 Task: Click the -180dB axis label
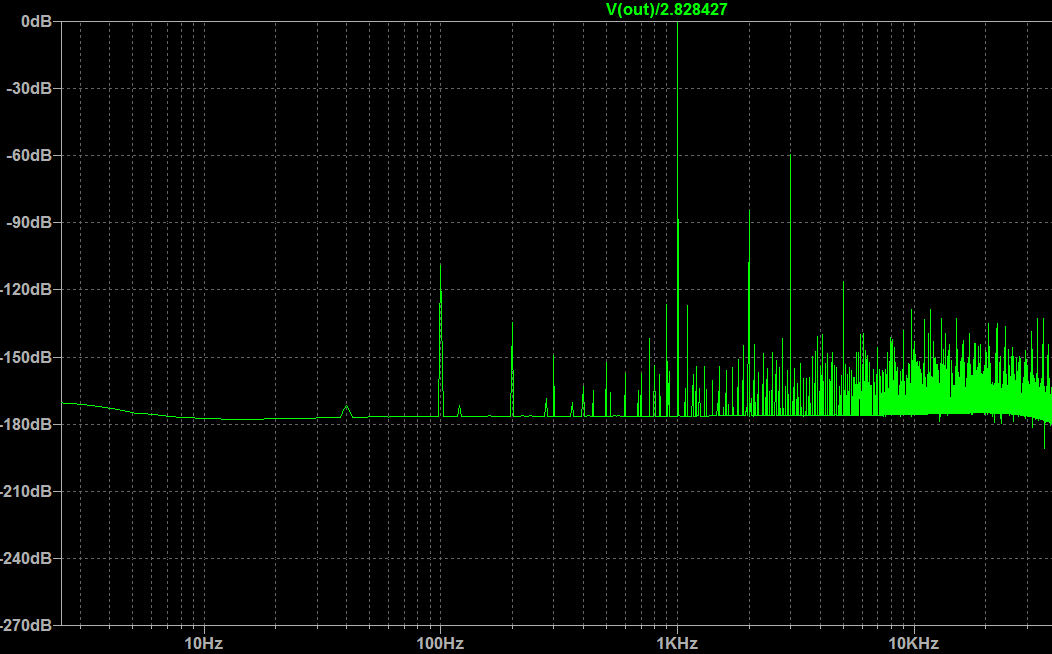click(25, 425)
